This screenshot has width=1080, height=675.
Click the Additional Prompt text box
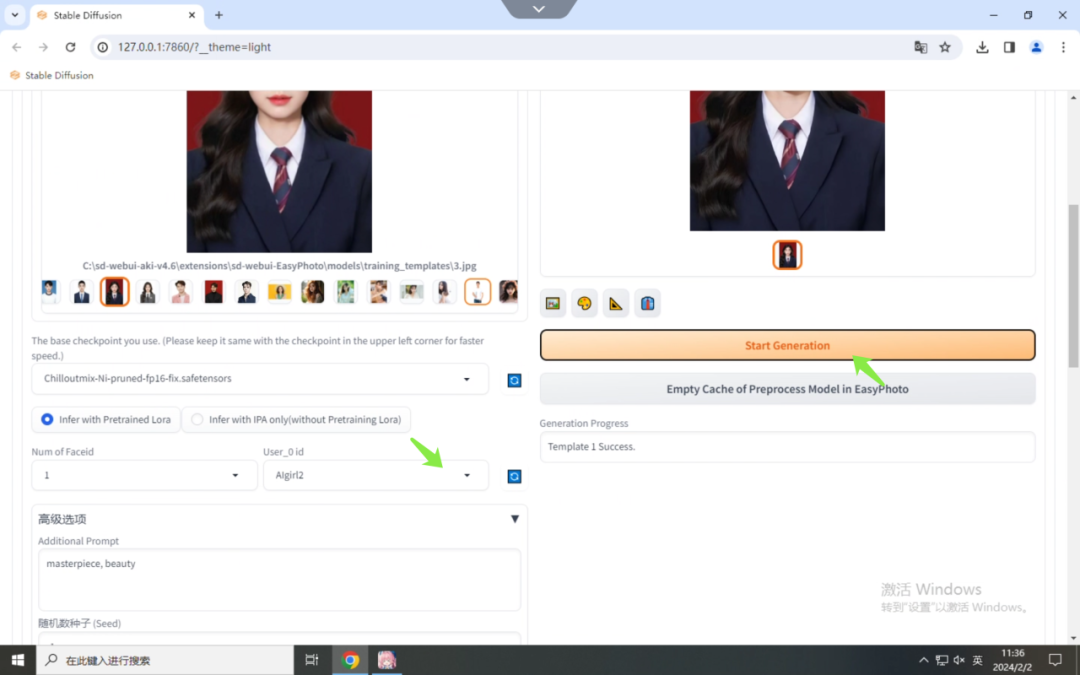(279, 579)
